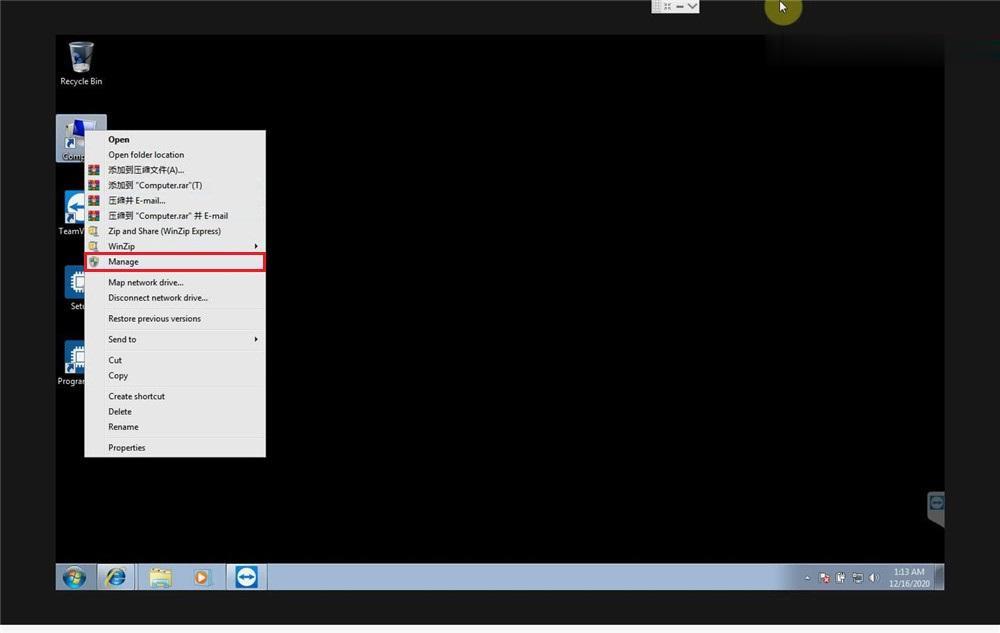Expand the TeamViewer side panel tab
This screenshot has width=1000, height=633.
pos(936,509)
